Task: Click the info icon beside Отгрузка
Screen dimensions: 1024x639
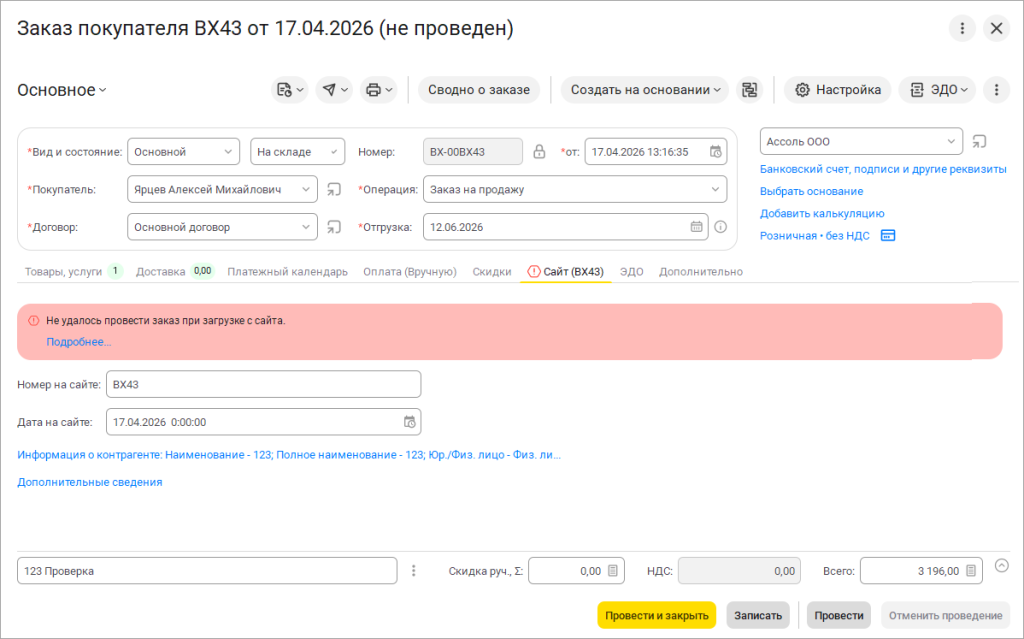Action: pyautogui.click(x=720, y=227)
